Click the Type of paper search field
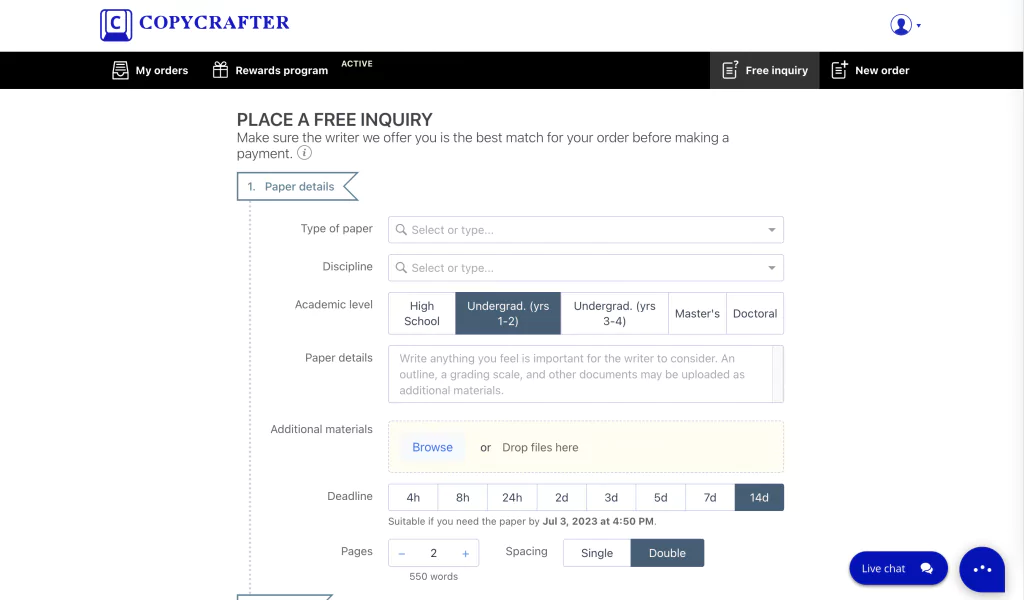This screenshot has width=1024, height=600. coord(586,230)
